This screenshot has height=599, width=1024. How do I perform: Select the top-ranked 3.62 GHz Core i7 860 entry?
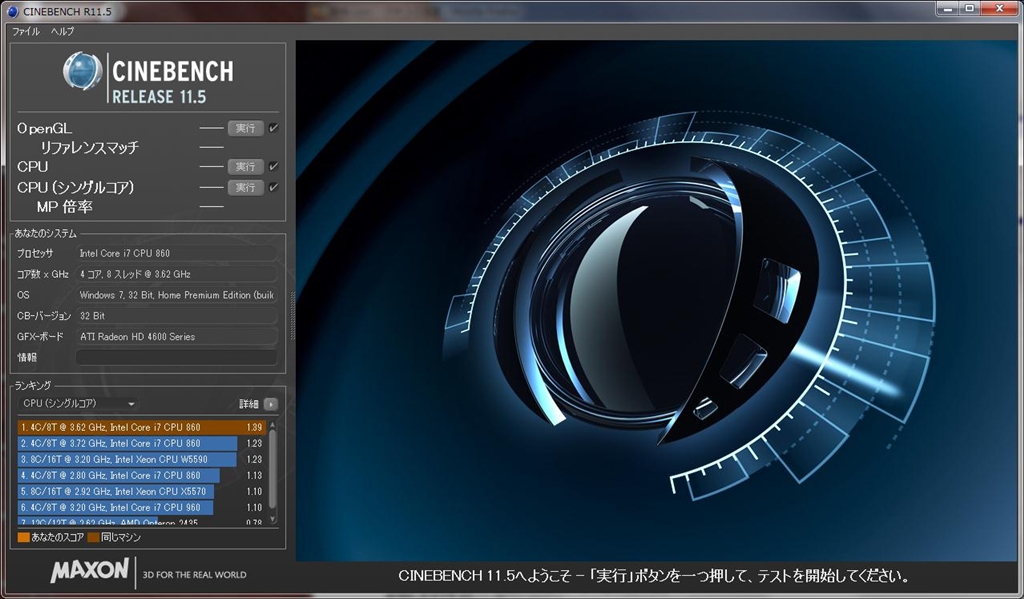140,427
